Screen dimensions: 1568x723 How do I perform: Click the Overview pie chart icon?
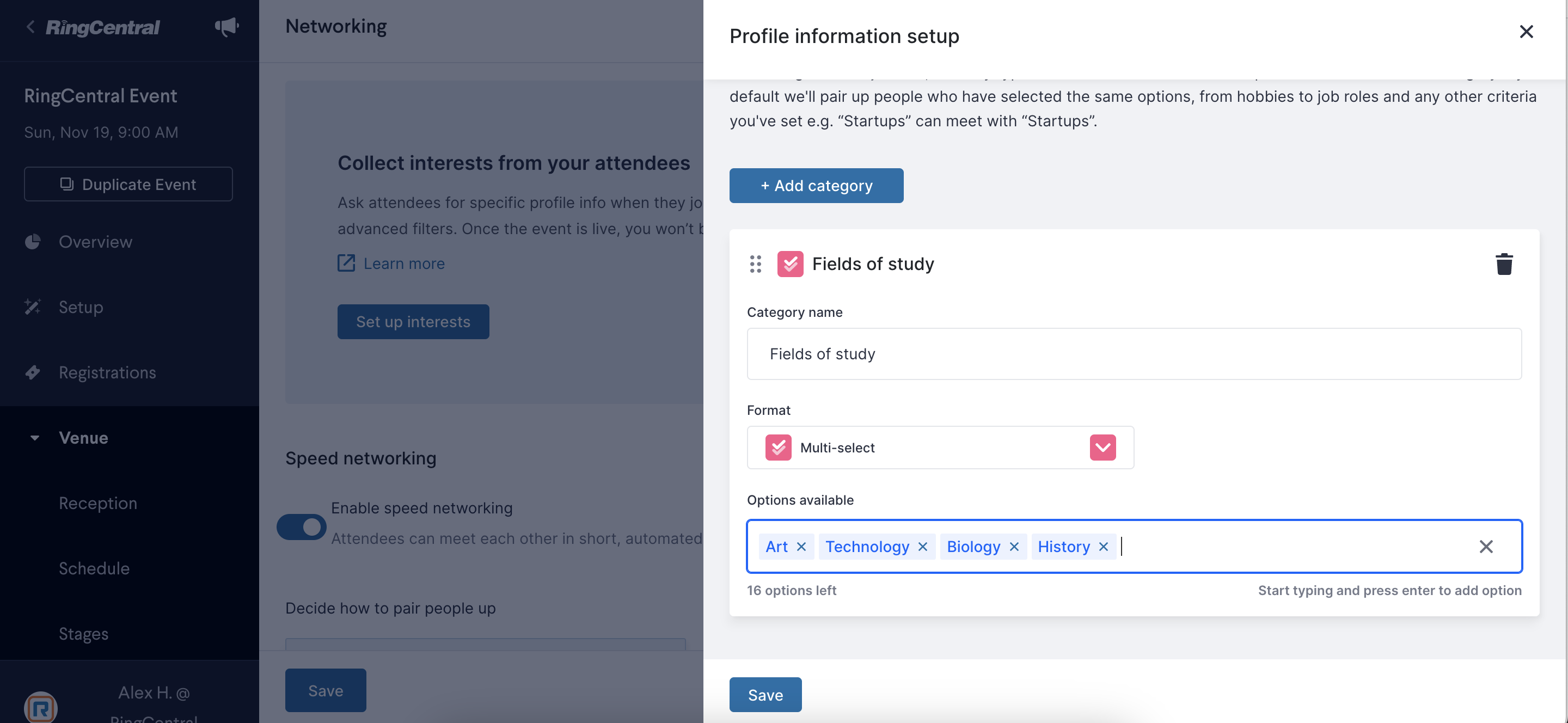tap(33, 242)
